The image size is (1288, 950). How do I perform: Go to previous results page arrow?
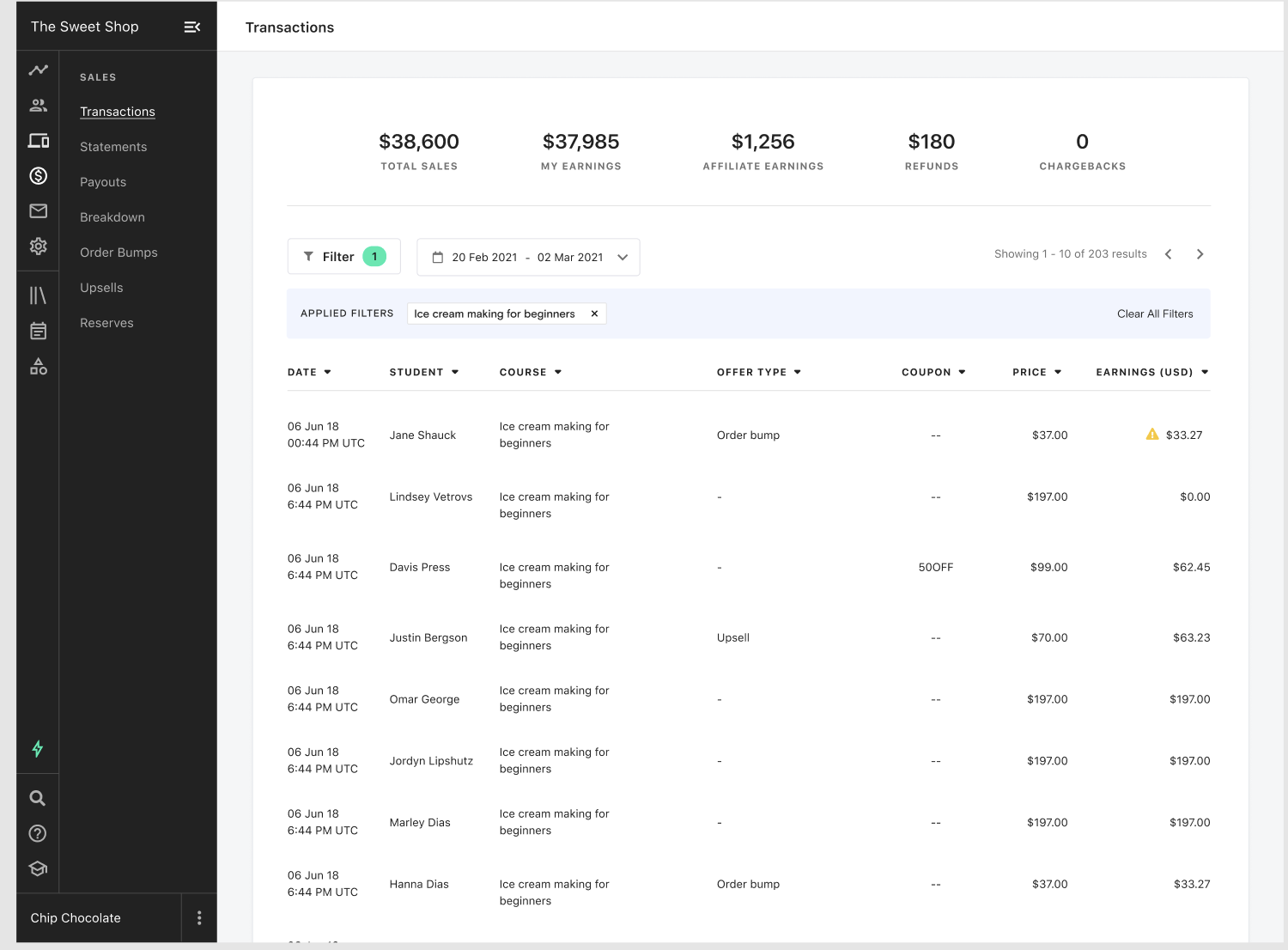tap(1168, 253)
